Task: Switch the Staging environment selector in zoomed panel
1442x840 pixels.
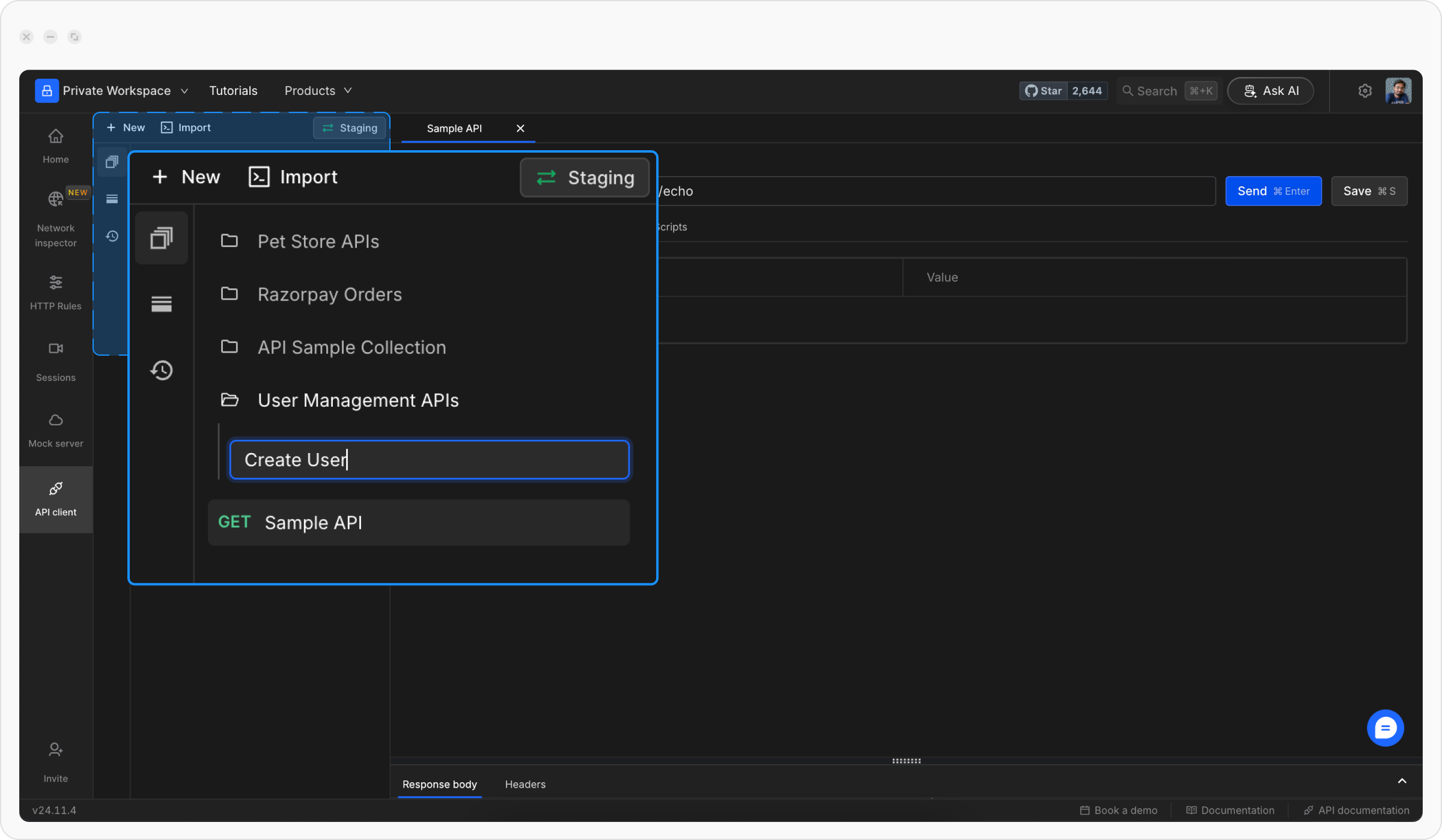Action: (585, 178)
